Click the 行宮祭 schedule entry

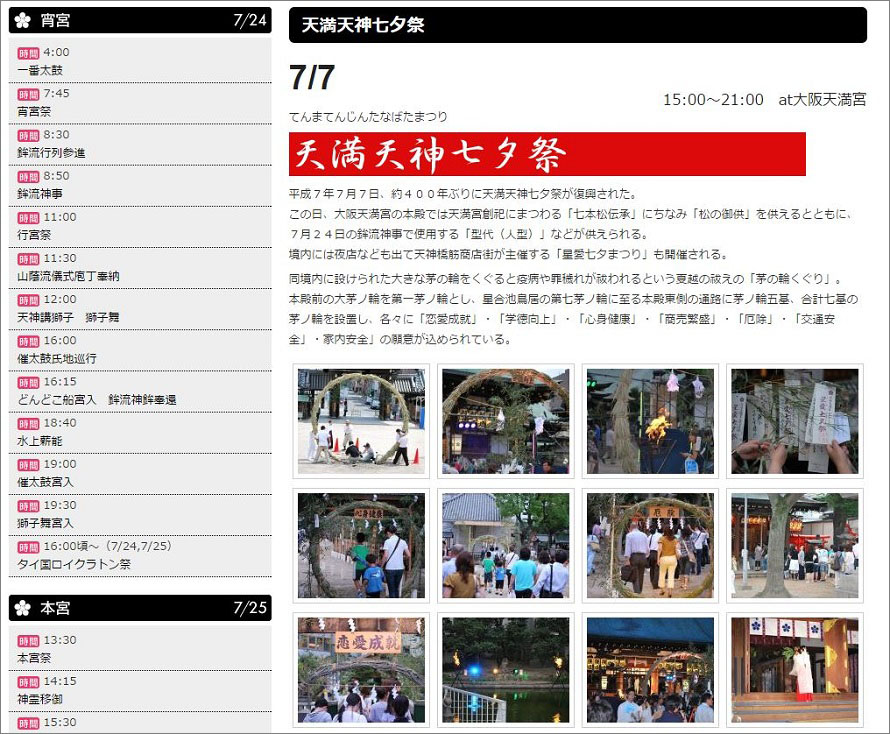click(34, 235)
